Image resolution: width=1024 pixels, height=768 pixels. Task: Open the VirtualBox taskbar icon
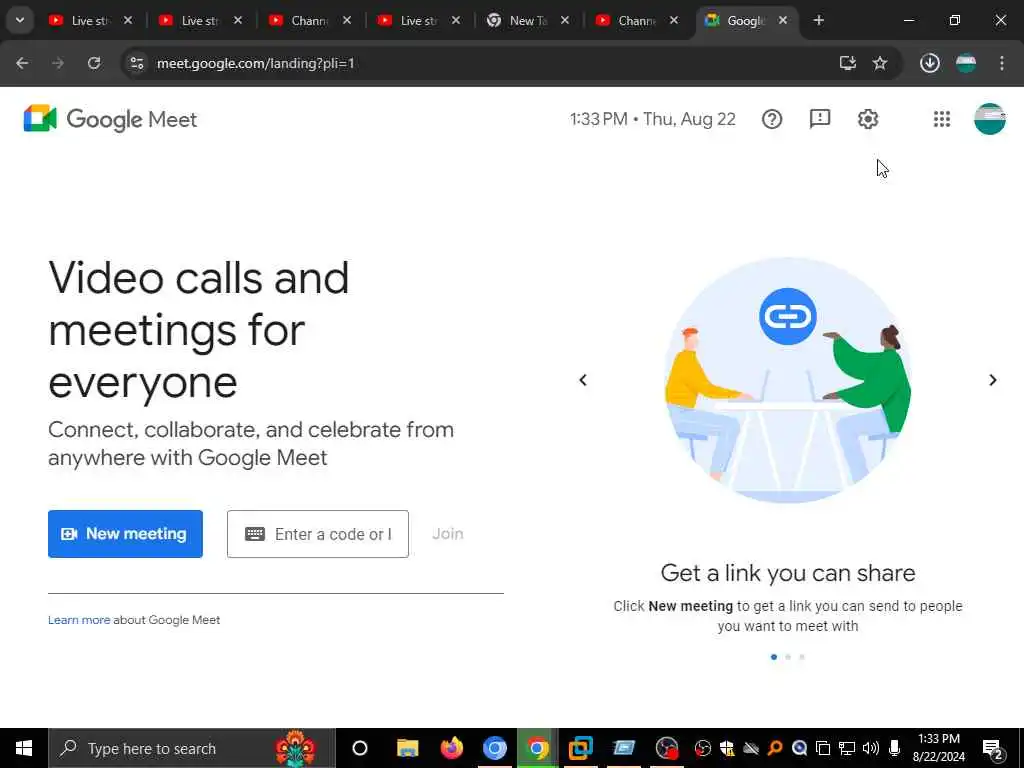coord(580,748)
